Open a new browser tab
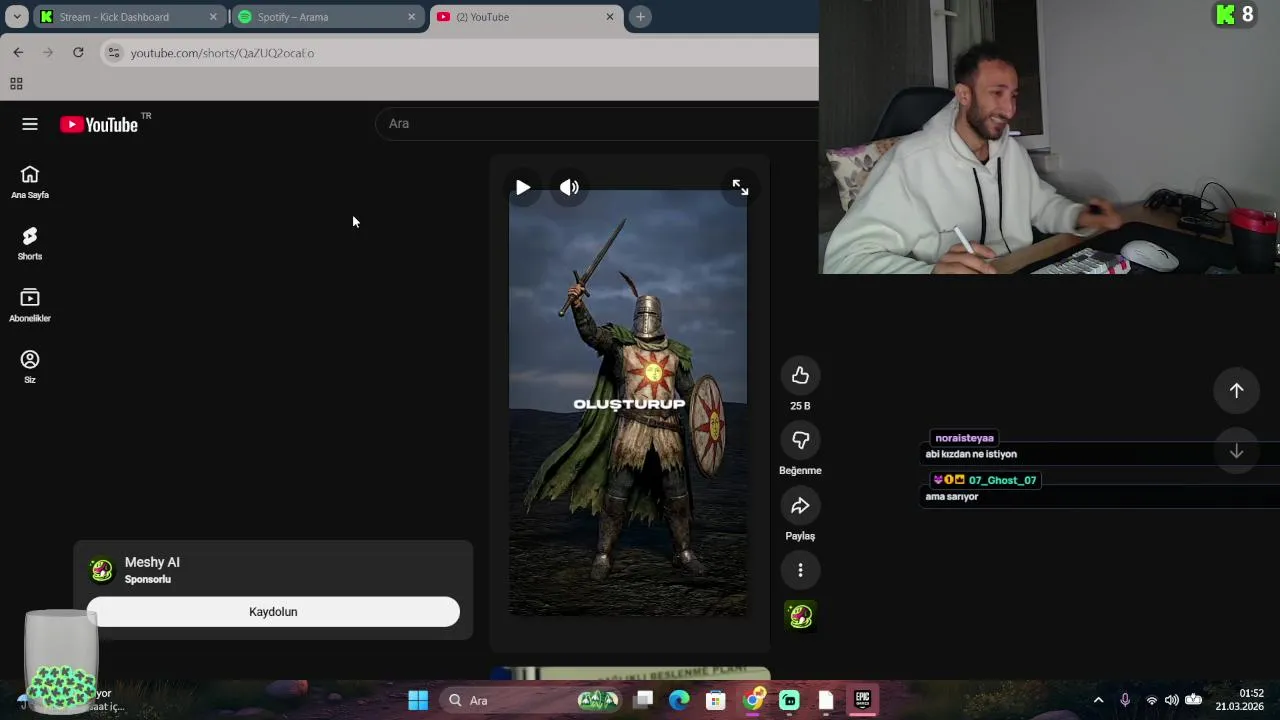This screenshot has width=1280, height=720. [641, 17]
